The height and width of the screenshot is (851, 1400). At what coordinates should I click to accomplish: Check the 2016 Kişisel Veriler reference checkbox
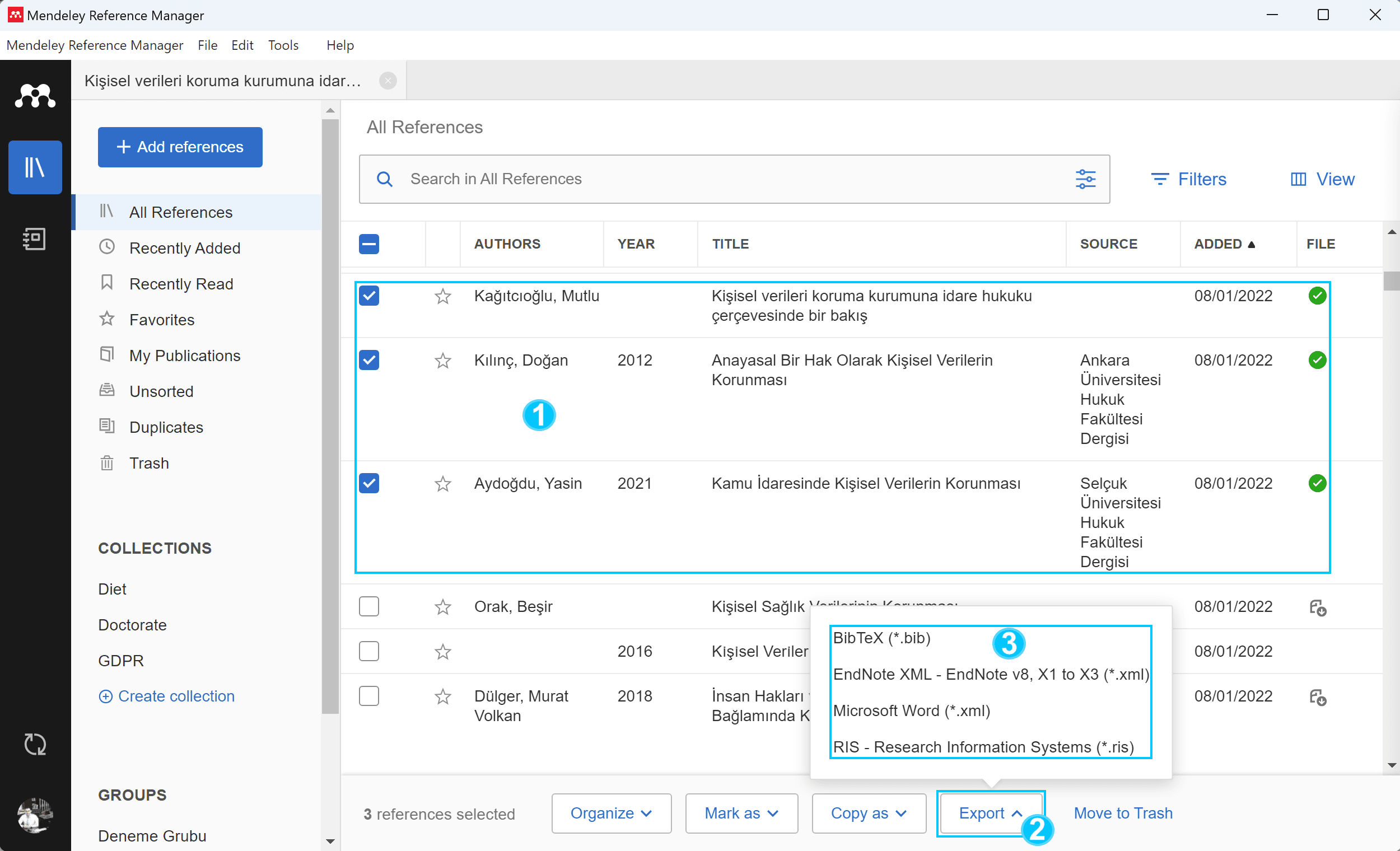pyautogui.click(x=368, y=651)
